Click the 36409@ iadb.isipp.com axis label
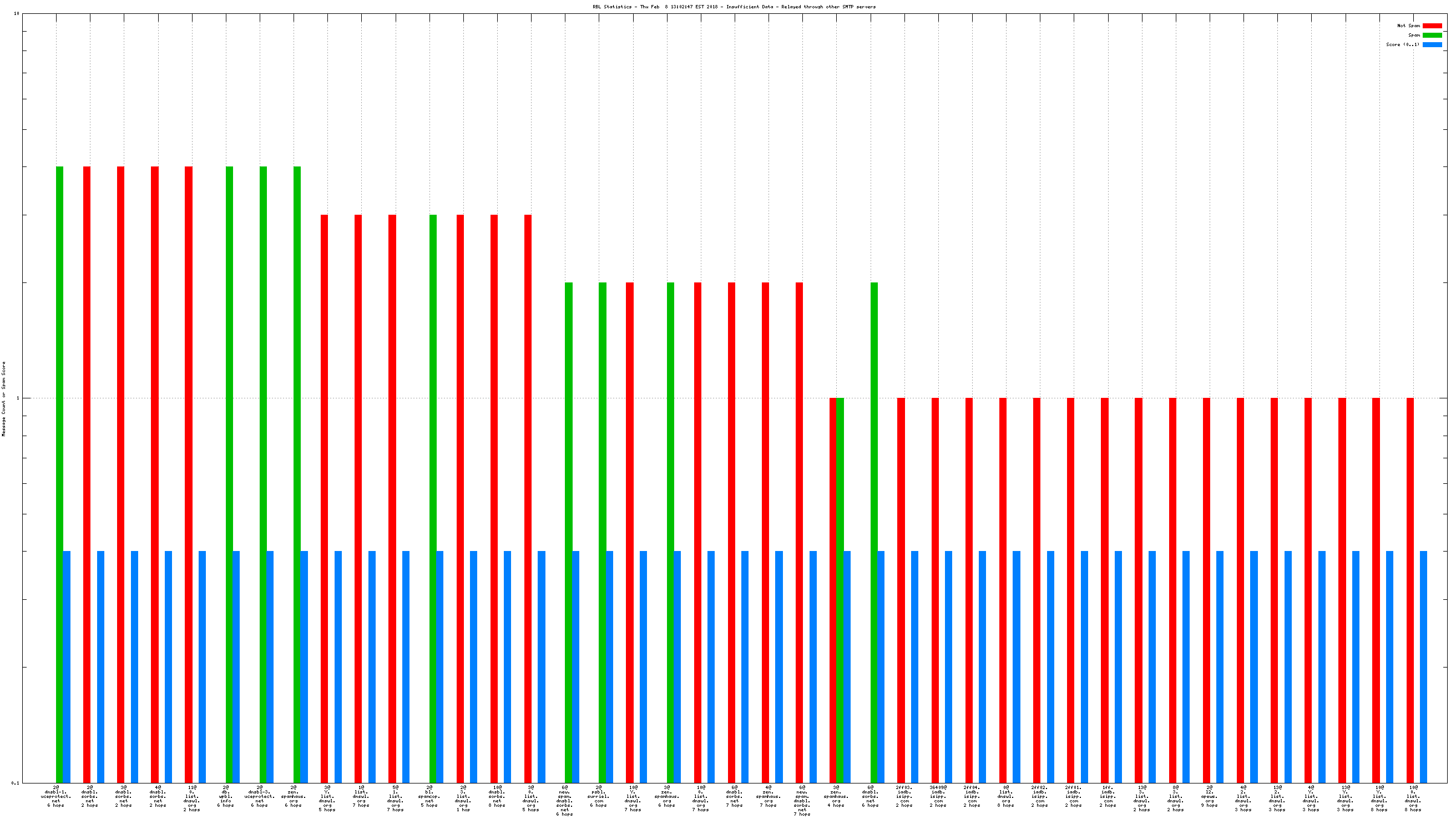 pyautogui.click(x=938, y=796)
